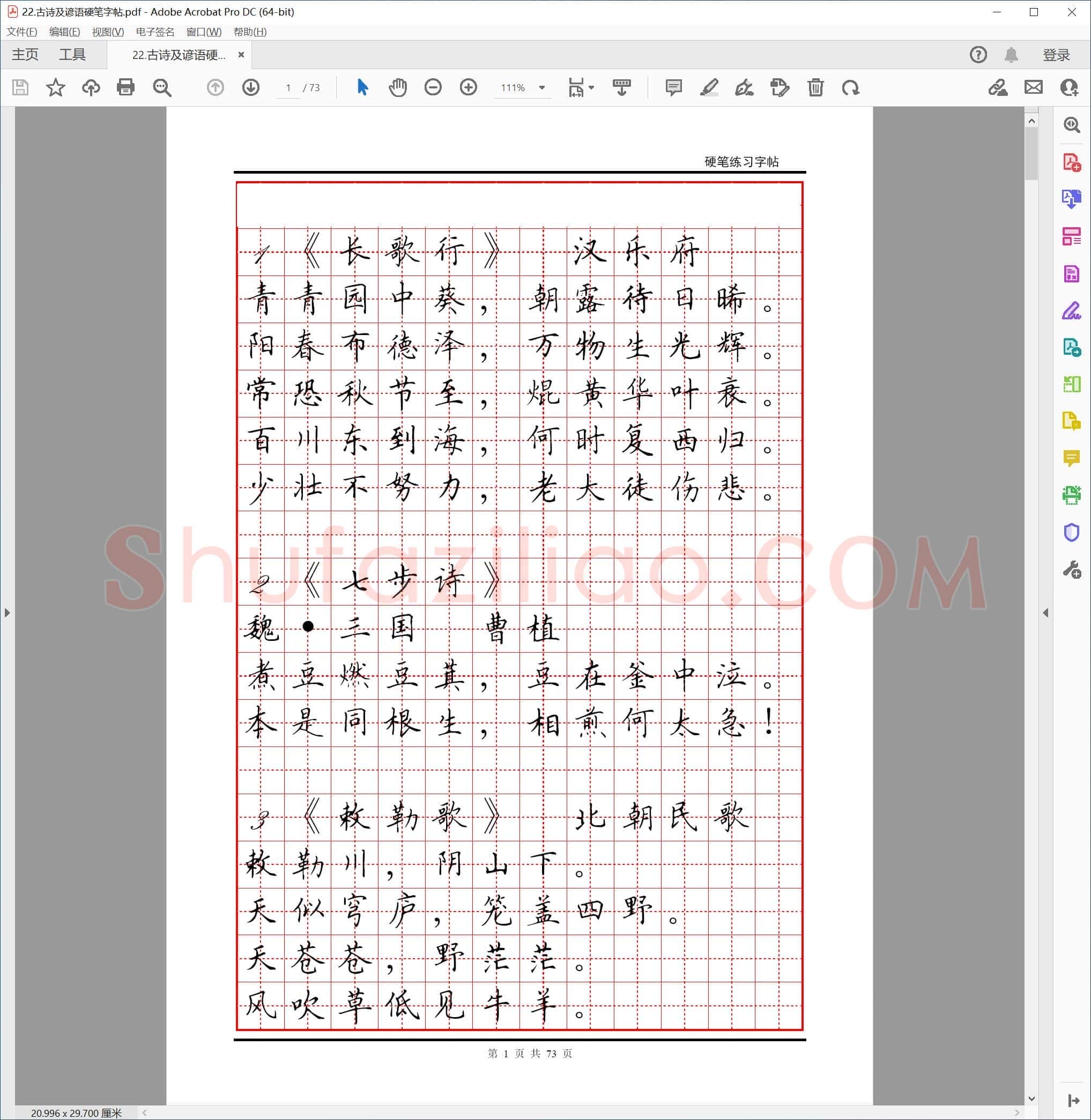Click the scrolling mode keyboard icon
The width and height of the screenshot is (1091, 1120).
point(622,88)
